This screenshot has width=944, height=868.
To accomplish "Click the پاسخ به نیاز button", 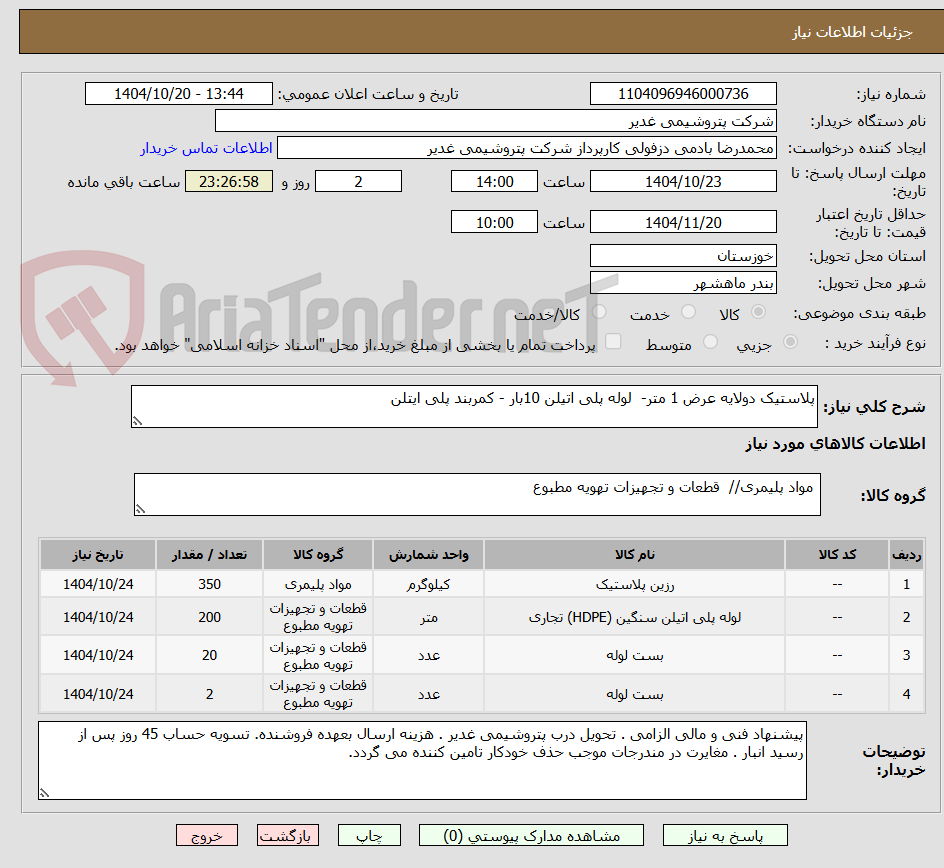I will coord(725,835).
